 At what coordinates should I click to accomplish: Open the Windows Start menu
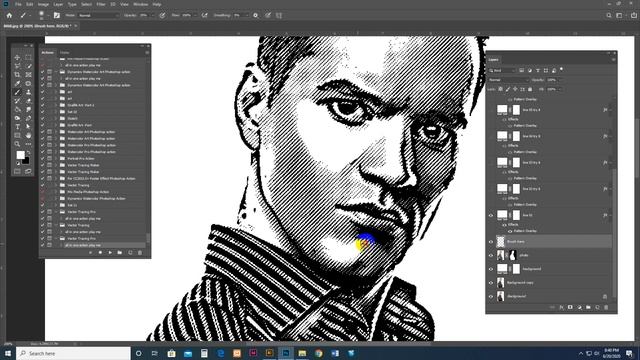click(8, 353)
